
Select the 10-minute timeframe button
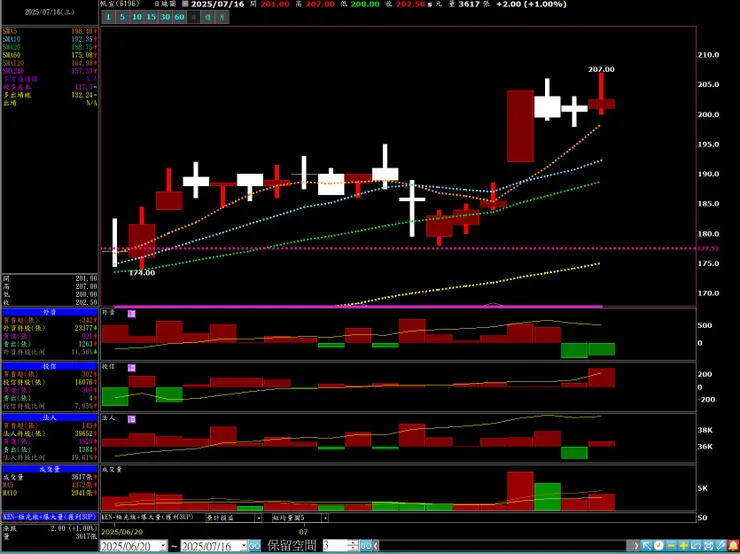coord(137,17)
